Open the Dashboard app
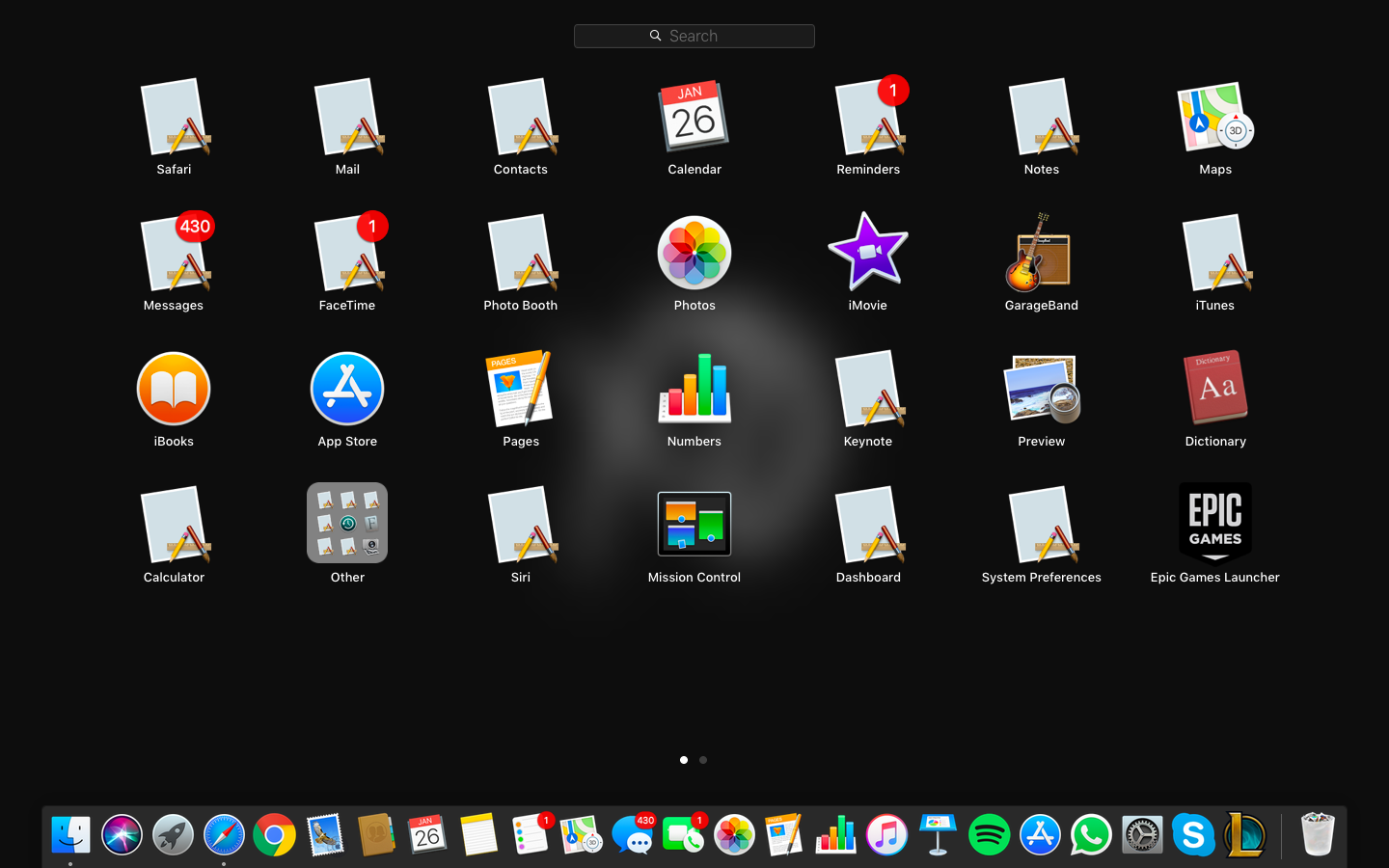The image size is (1389, 868). click(868, 526)
